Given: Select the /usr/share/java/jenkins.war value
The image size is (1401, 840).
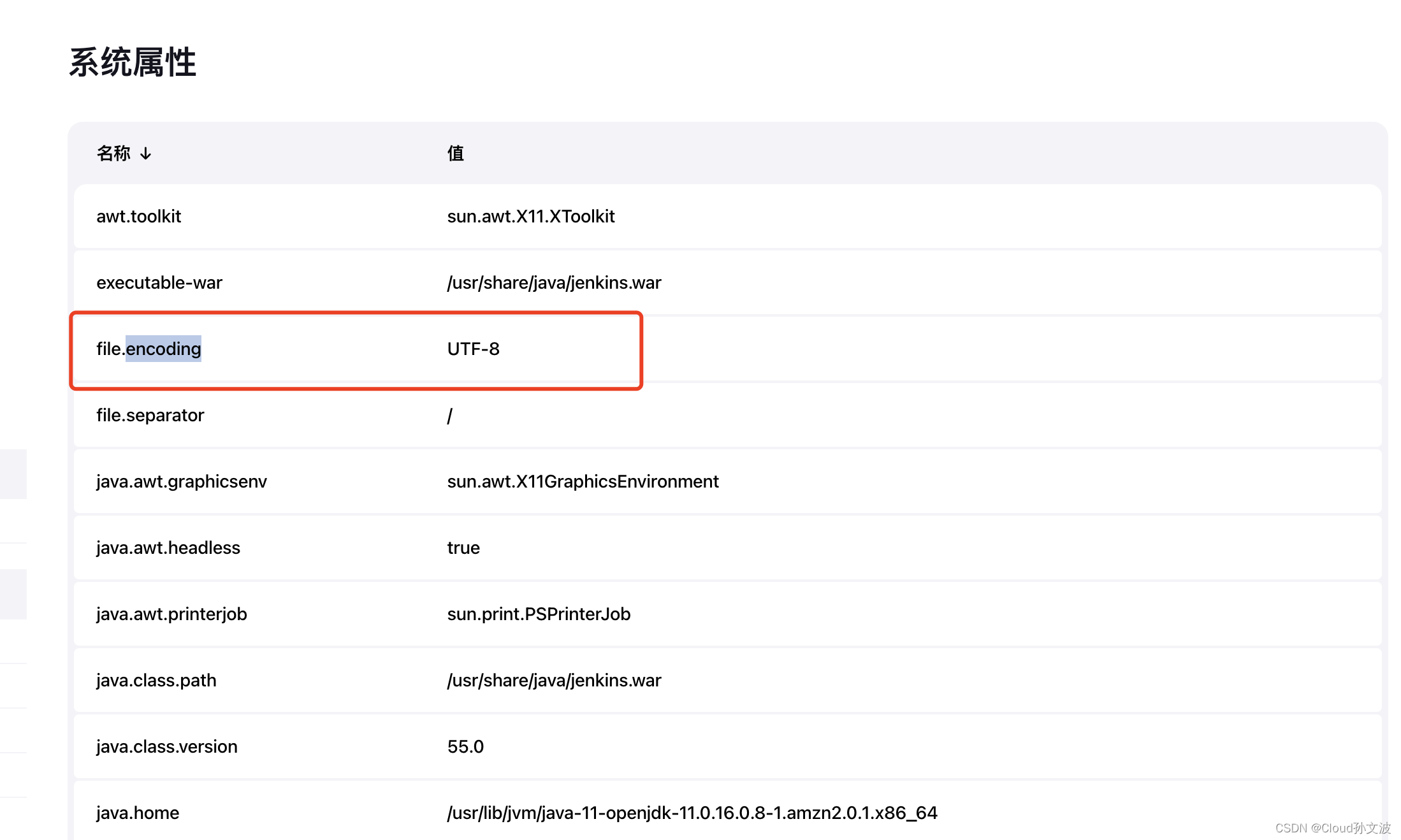Looking at the screenshot, I should pos(553,282).
